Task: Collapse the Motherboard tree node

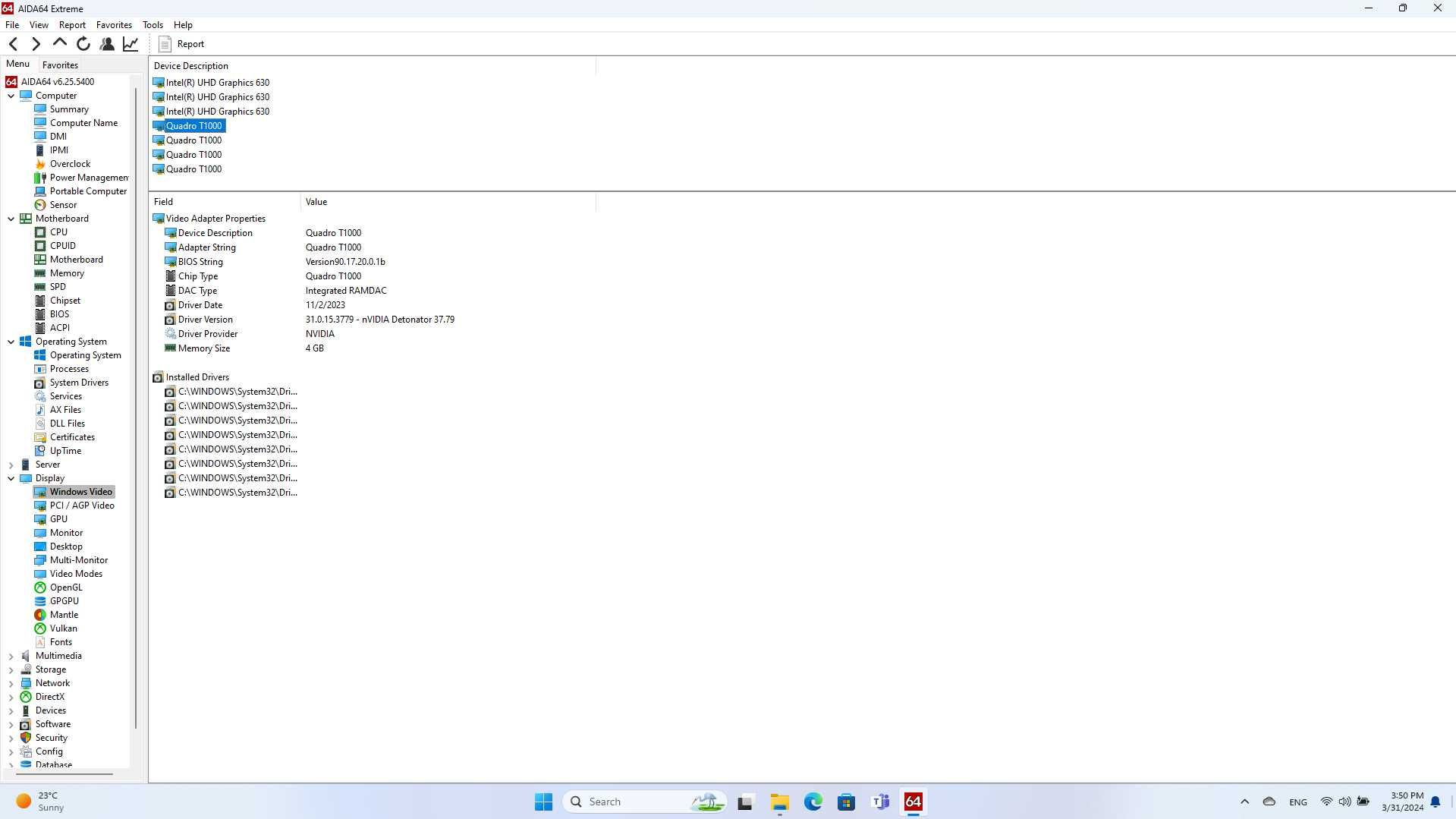Action: [x=11, y=219]
